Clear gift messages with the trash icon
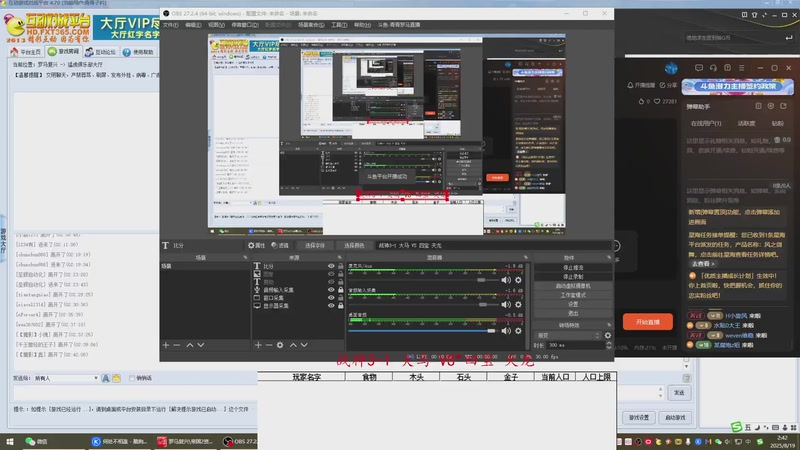The width and height of the screenshot is (800, 450). (x=777, y=140)
